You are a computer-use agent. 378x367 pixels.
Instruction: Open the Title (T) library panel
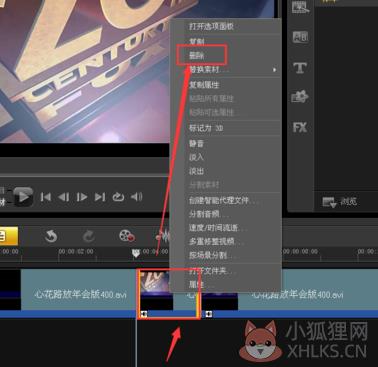300,68
